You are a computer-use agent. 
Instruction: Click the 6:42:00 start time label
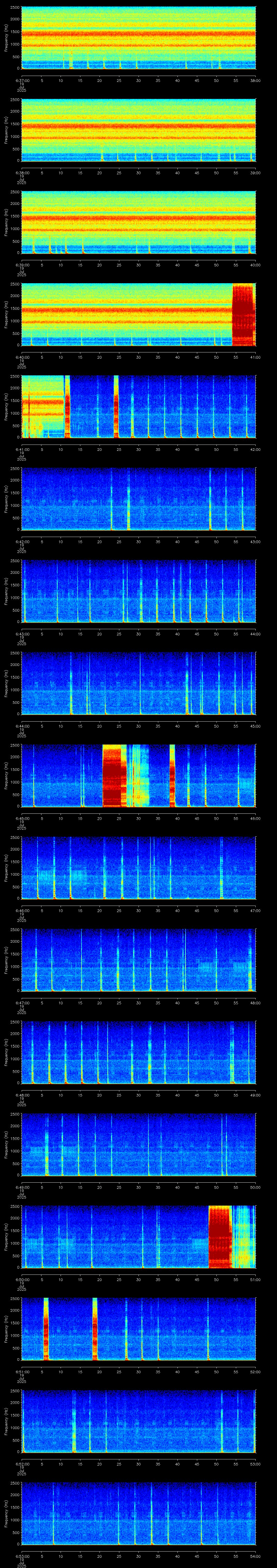tap(22, 542)
